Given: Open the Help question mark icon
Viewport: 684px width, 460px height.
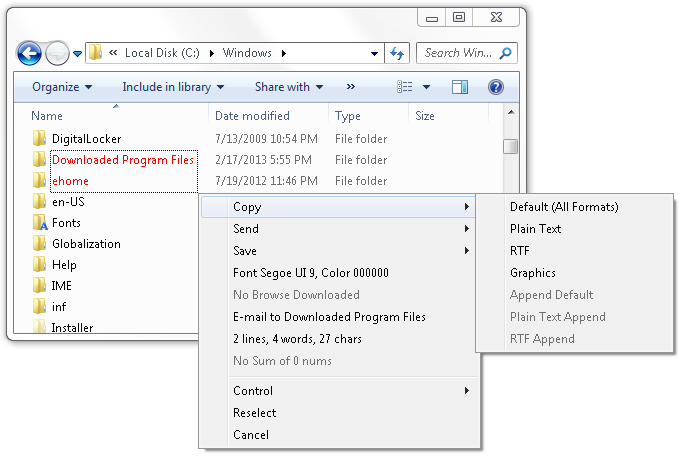Looking at the screenshot, I should (496, 87).
